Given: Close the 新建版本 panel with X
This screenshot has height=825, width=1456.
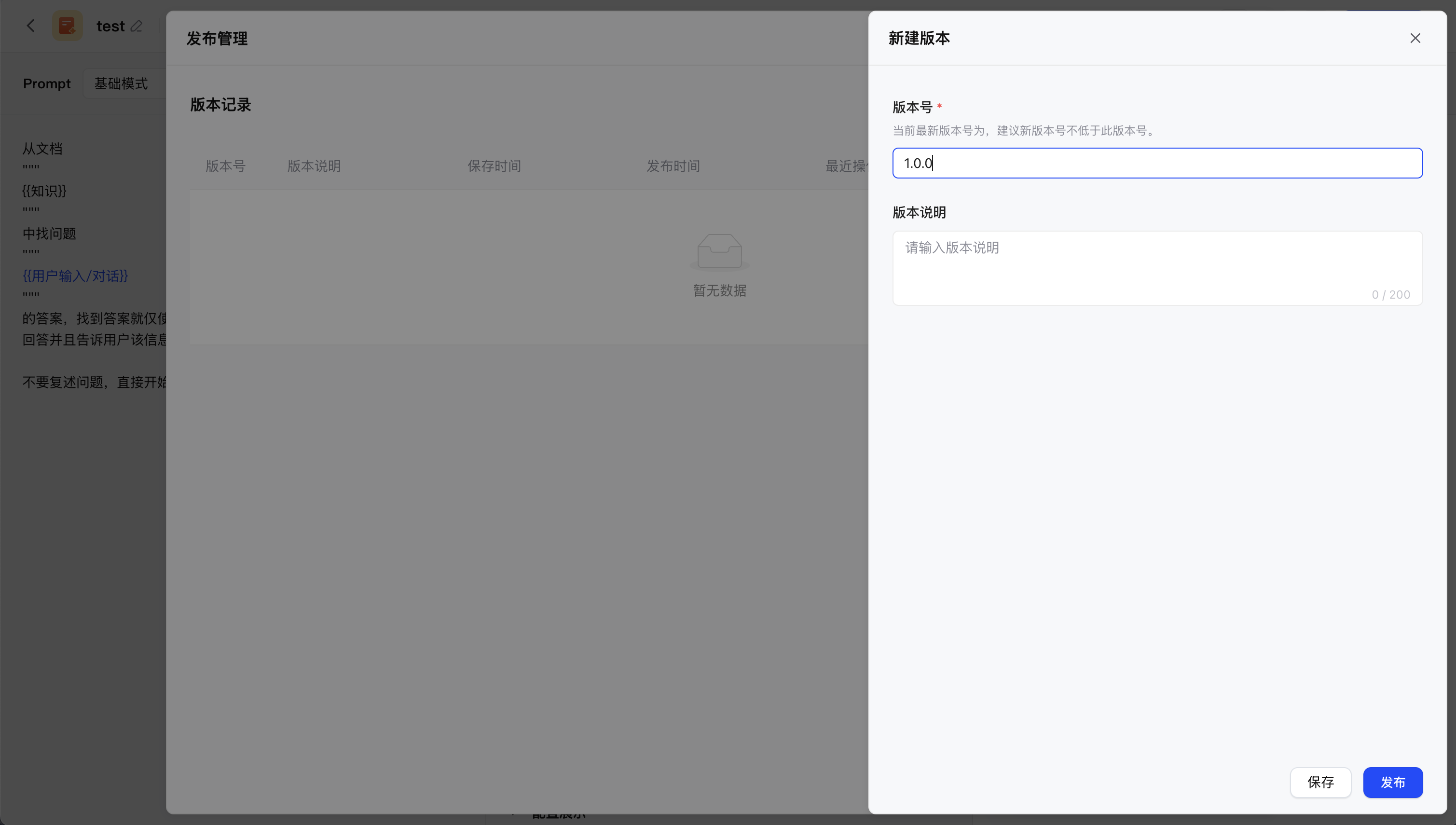Looking at the screenshot, I should [1415, 38].
